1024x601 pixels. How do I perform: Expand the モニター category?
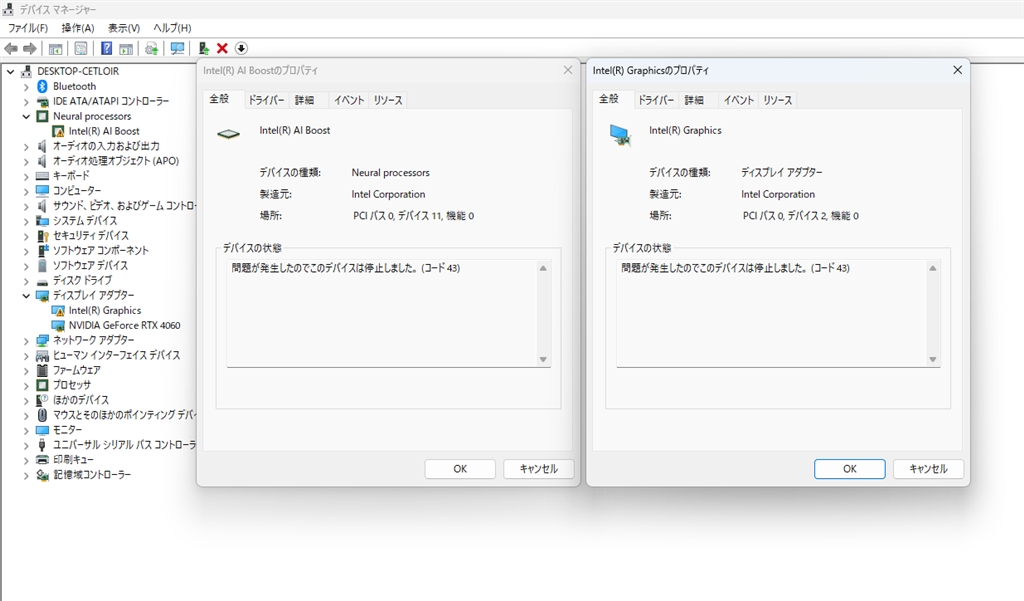coord(26,430)
